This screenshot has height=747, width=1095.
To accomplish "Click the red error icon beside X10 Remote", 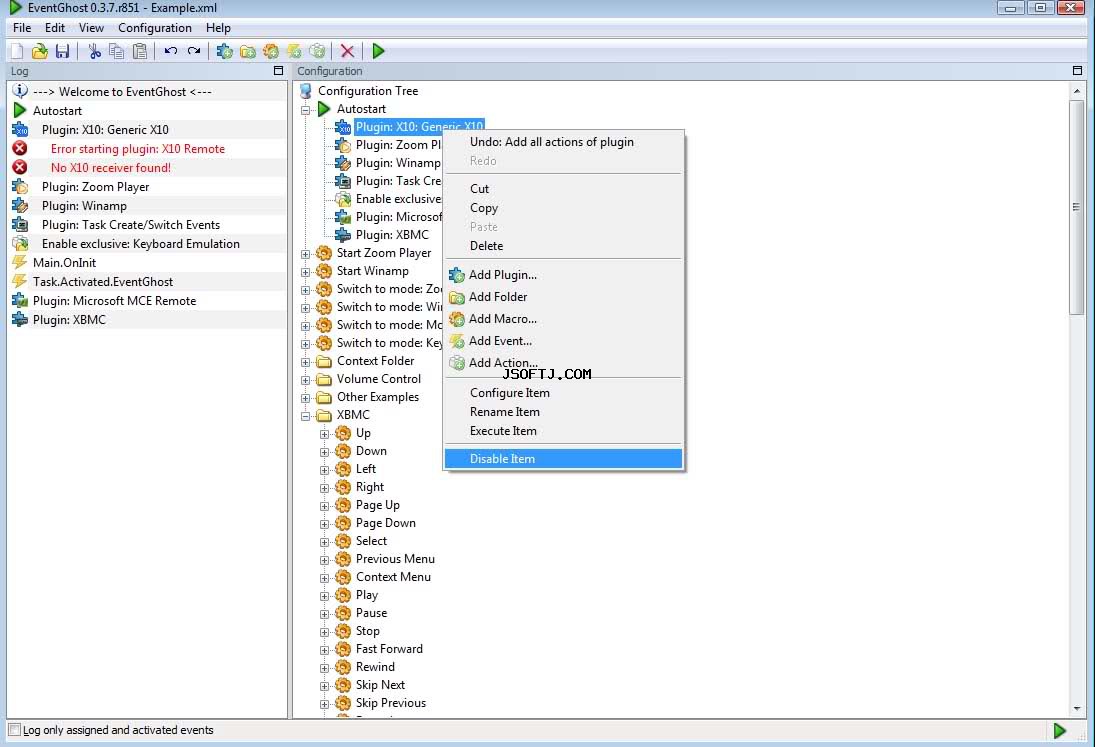I will coord(20,149).
